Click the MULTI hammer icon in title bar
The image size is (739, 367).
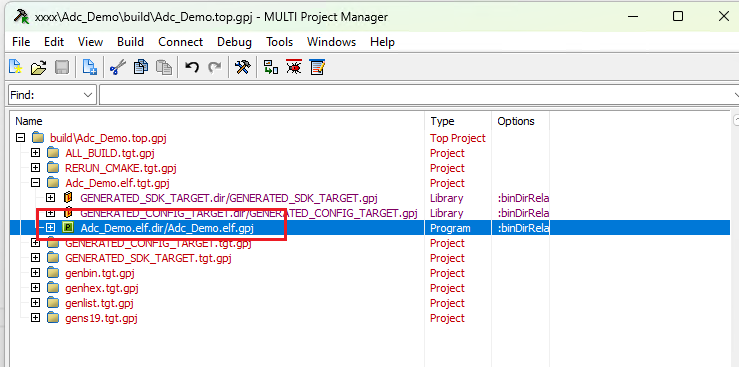click(x=22, y=16)
